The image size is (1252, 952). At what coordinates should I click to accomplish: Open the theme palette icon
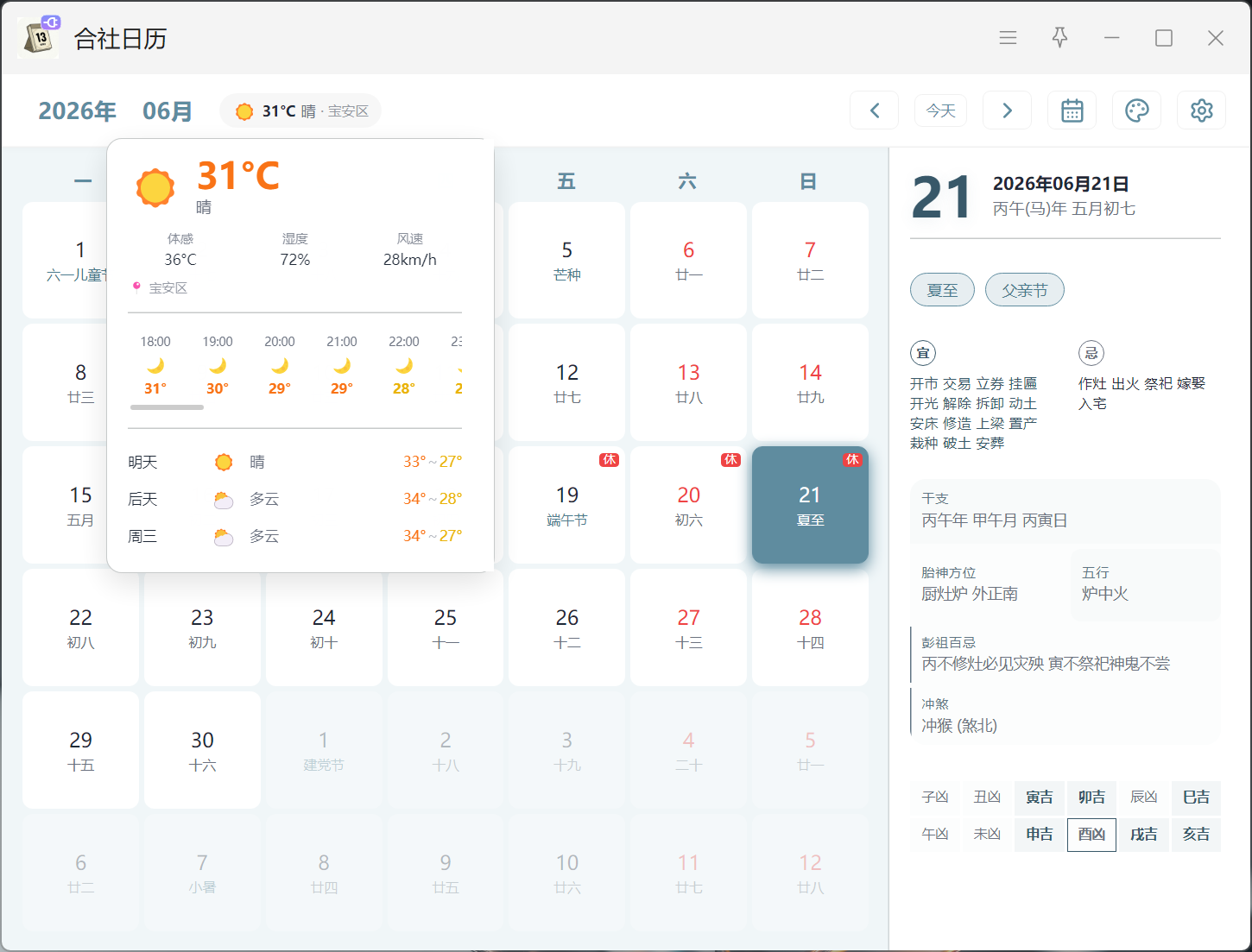coord(1137,110)
